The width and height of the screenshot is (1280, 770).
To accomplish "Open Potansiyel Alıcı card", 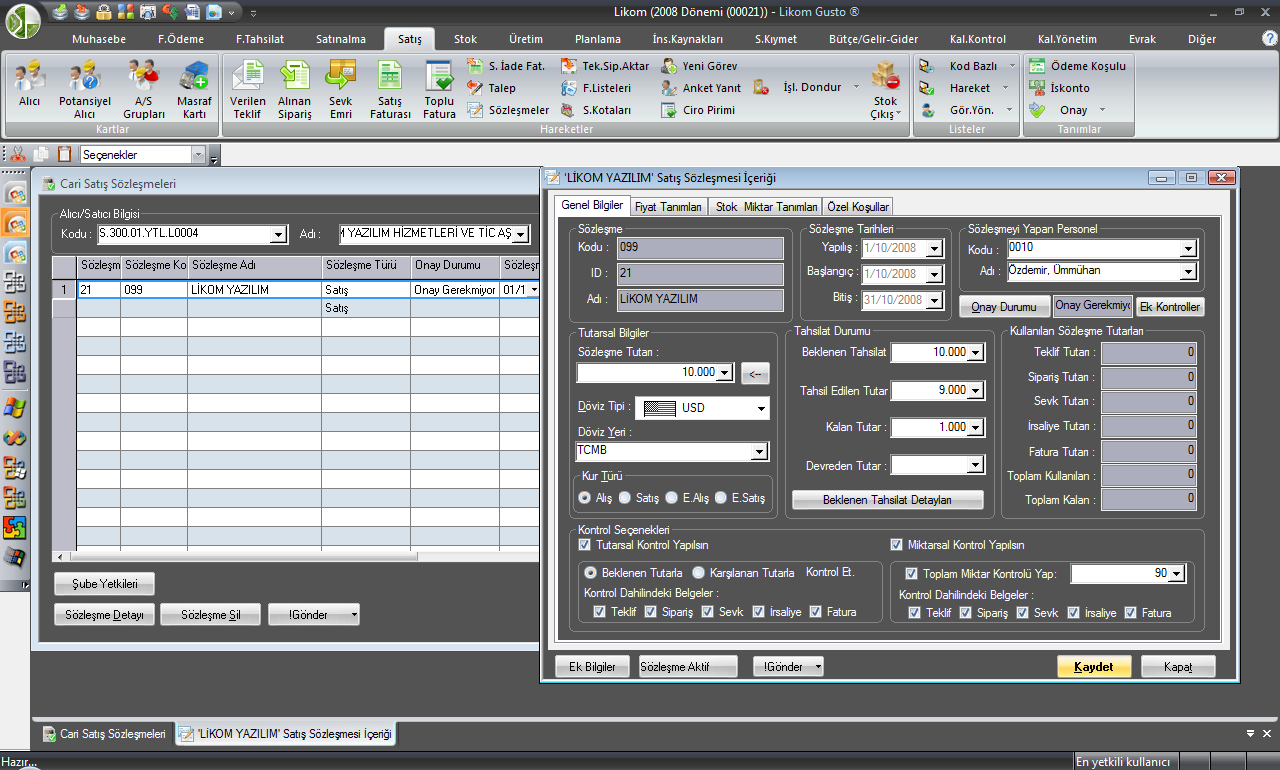I will click(x=84, y=88).
